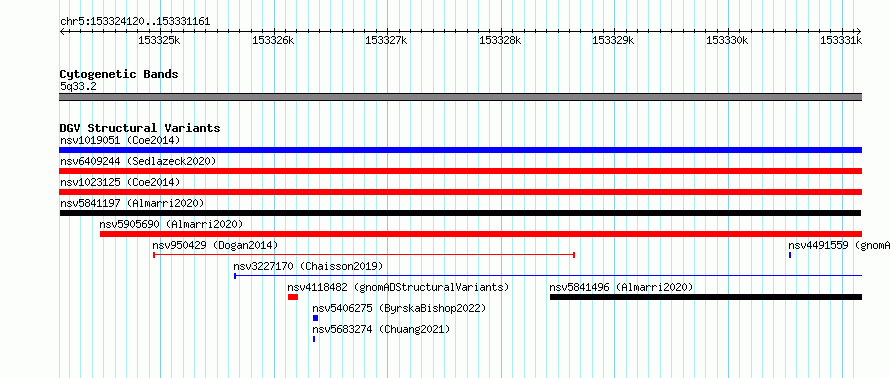Click the Cytogenetic Bands track title
This screenshot has height=378, width=890.
click(119, 74)
